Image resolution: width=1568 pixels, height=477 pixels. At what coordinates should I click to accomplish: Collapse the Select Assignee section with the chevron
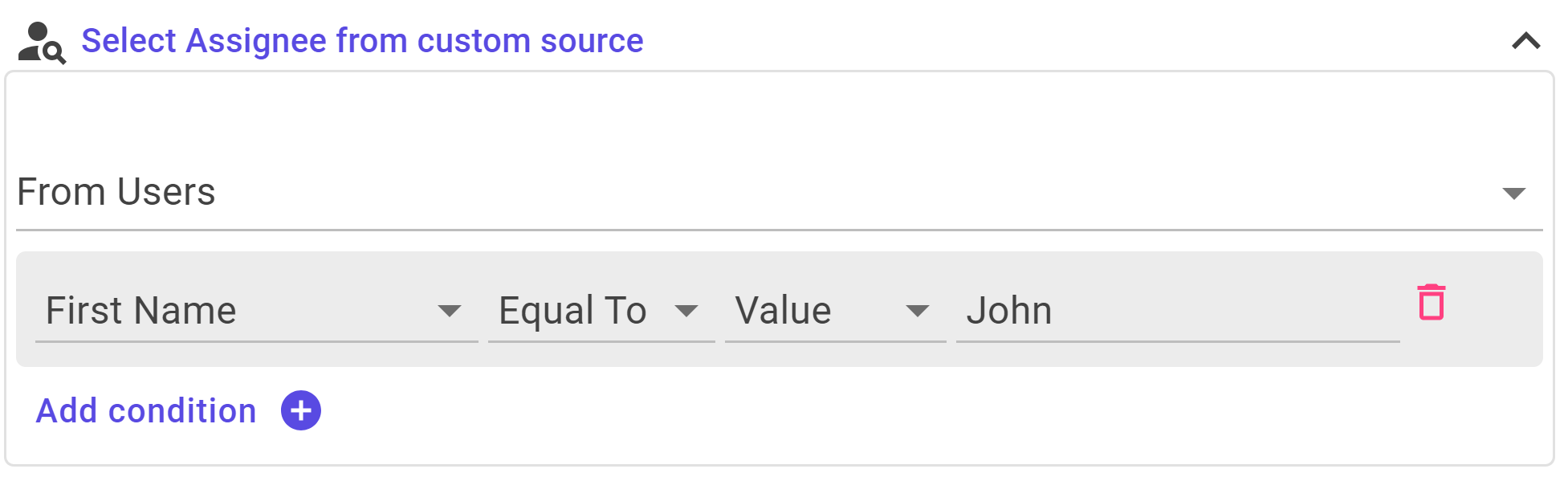[1525, 41]
